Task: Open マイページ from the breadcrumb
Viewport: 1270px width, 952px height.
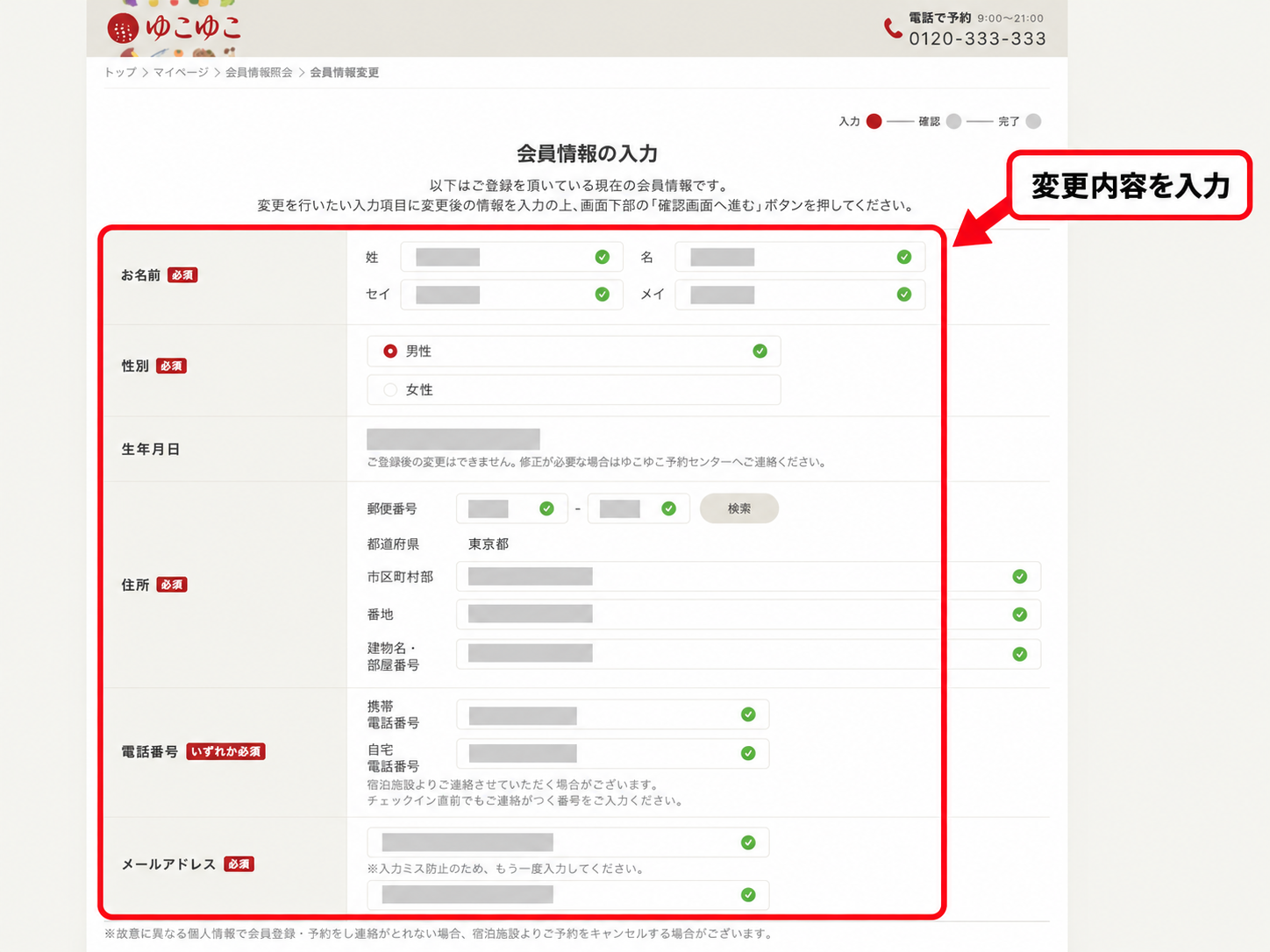Action: (x=181, y=73)
